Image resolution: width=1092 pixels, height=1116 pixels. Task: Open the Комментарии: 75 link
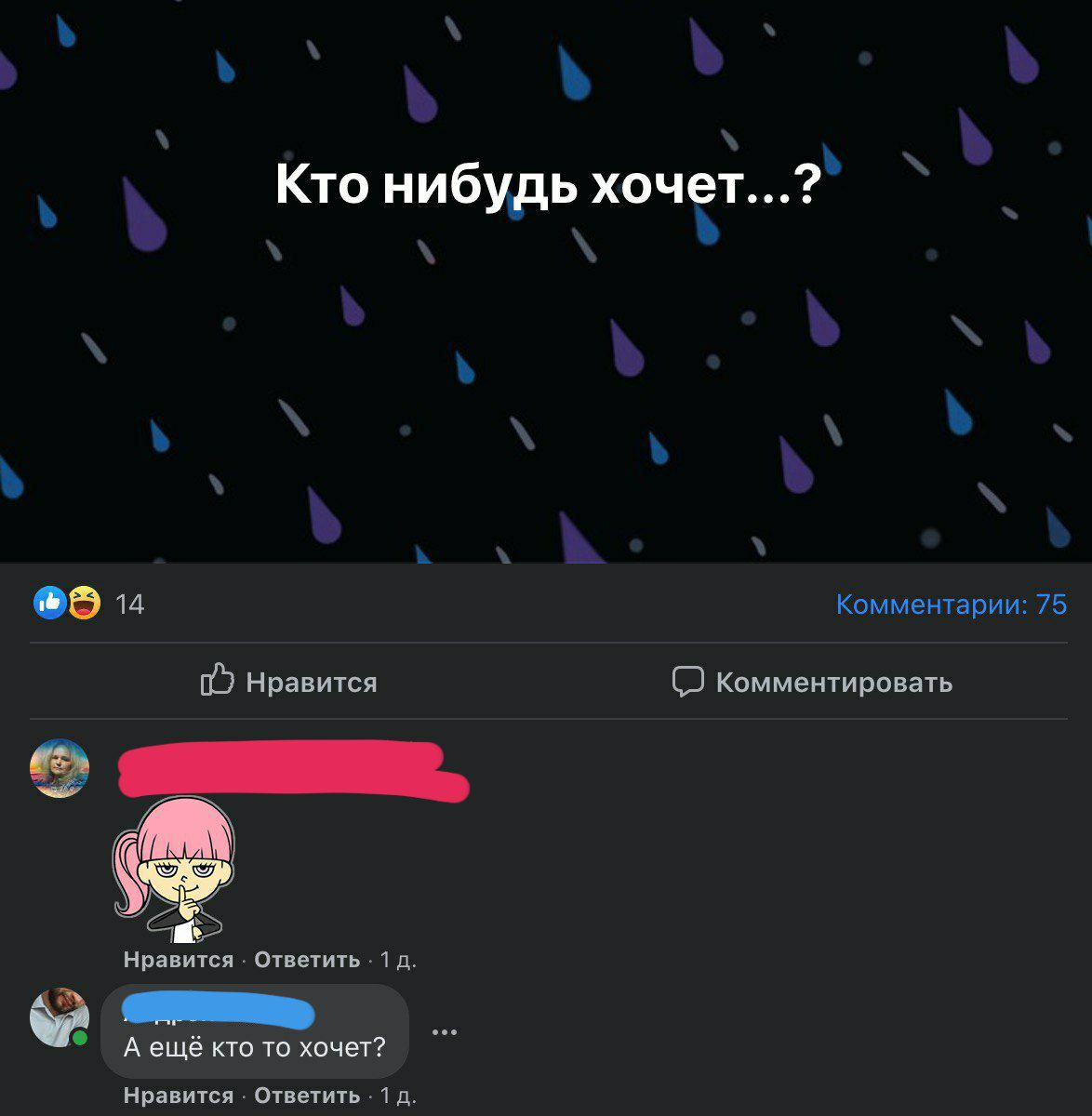pyautogui.click(x=952, y=604)
